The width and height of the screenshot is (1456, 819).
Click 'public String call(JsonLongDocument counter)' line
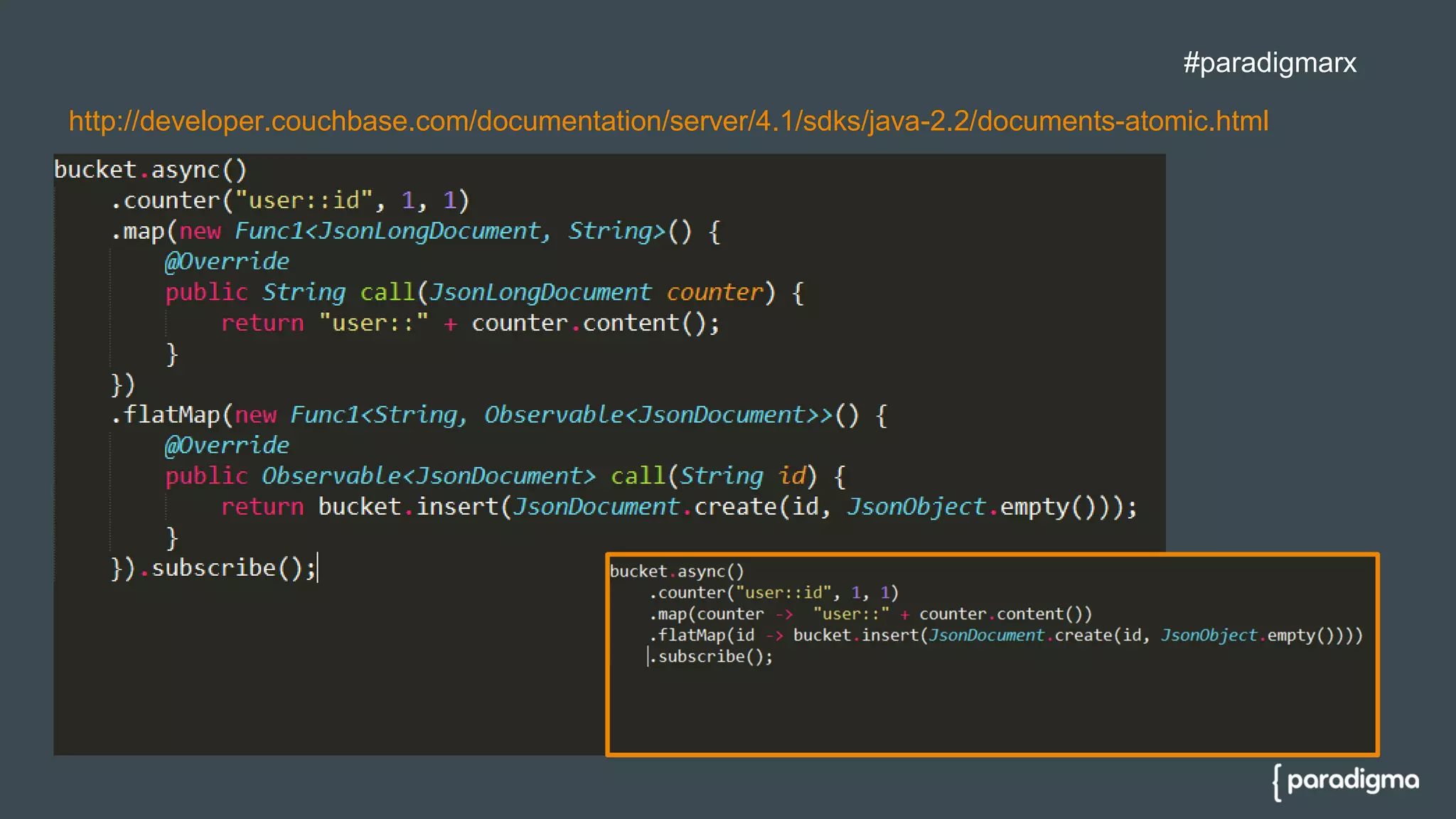click(x=484, y=293)
